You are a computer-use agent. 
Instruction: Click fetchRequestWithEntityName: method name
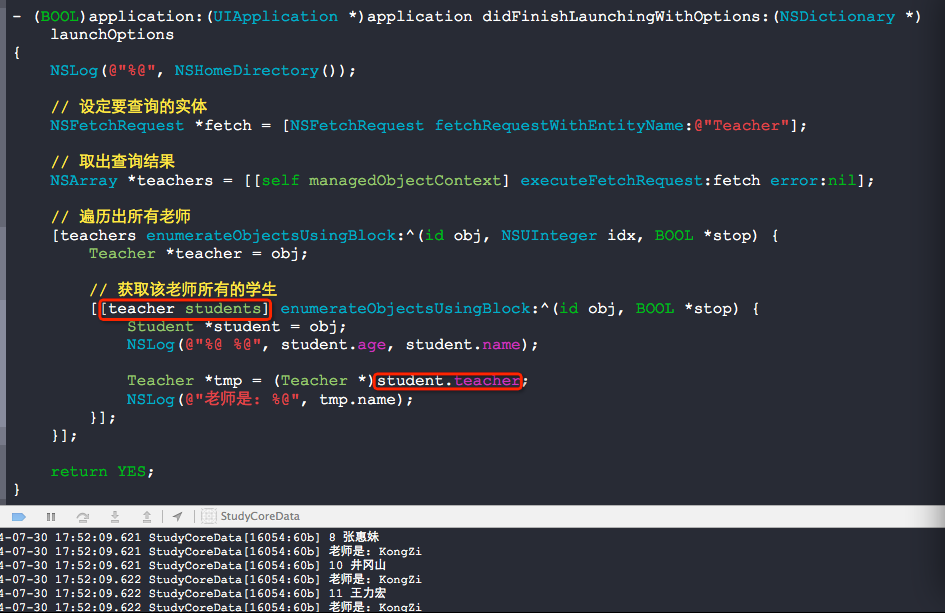(564, 125)
